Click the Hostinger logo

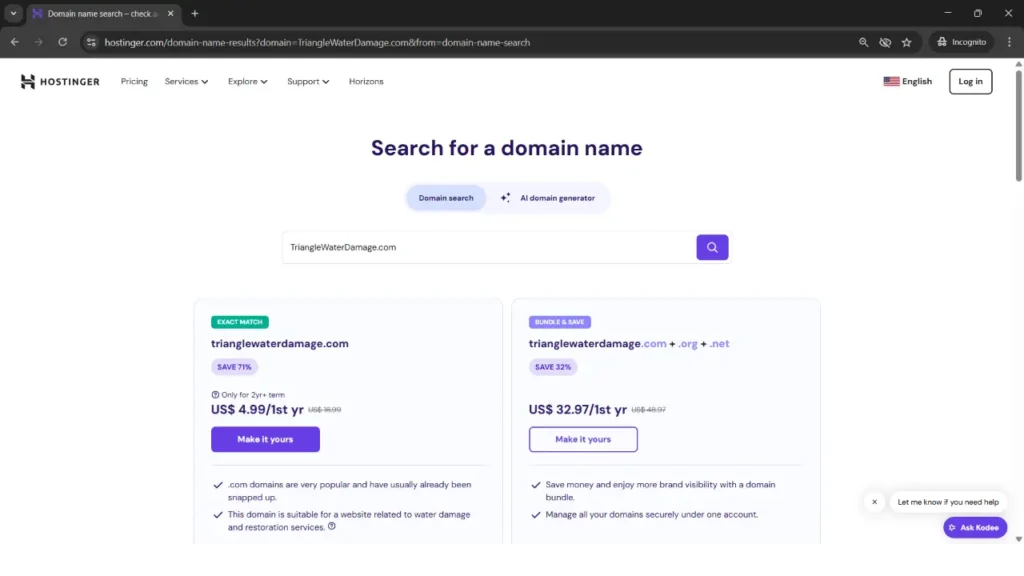click(60, 82)
